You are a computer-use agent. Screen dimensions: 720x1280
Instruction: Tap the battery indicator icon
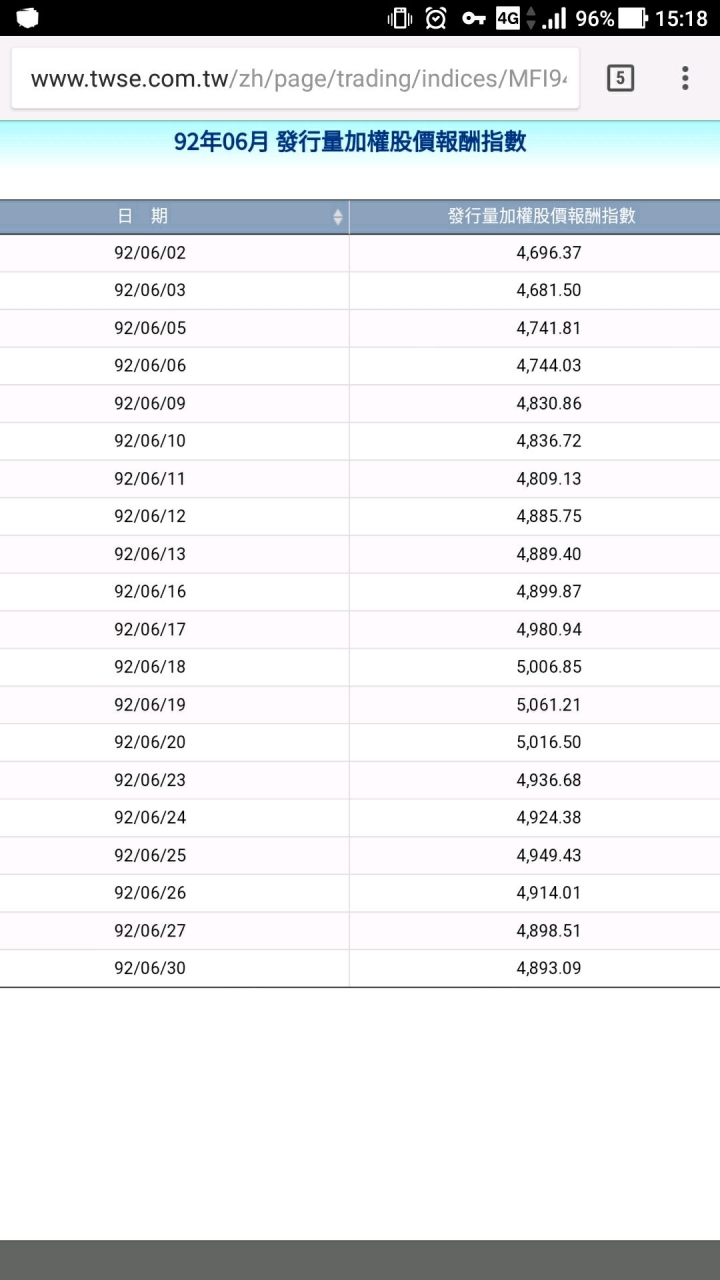pyautogui.click(x=633, y=18)
